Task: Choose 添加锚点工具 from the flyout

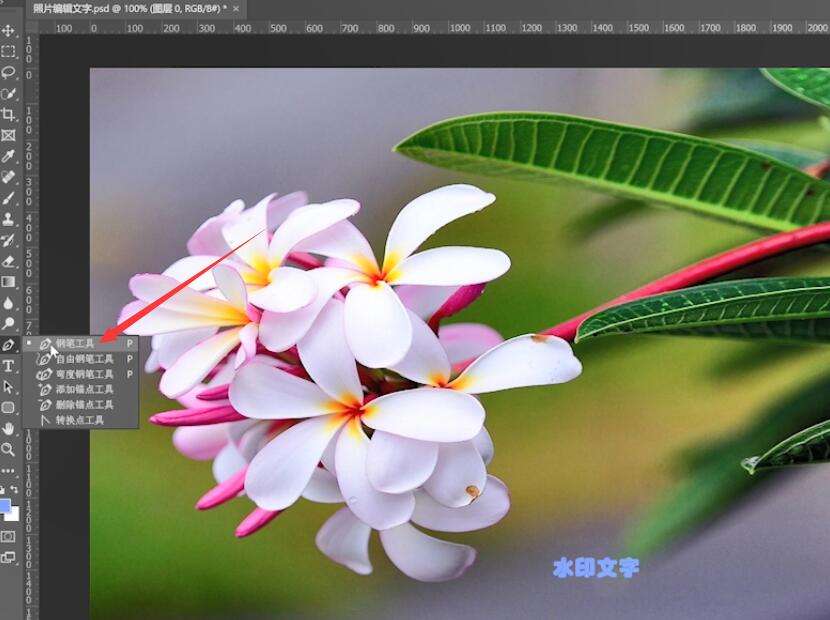Action: pyautogui.click(x=80, y=389)
